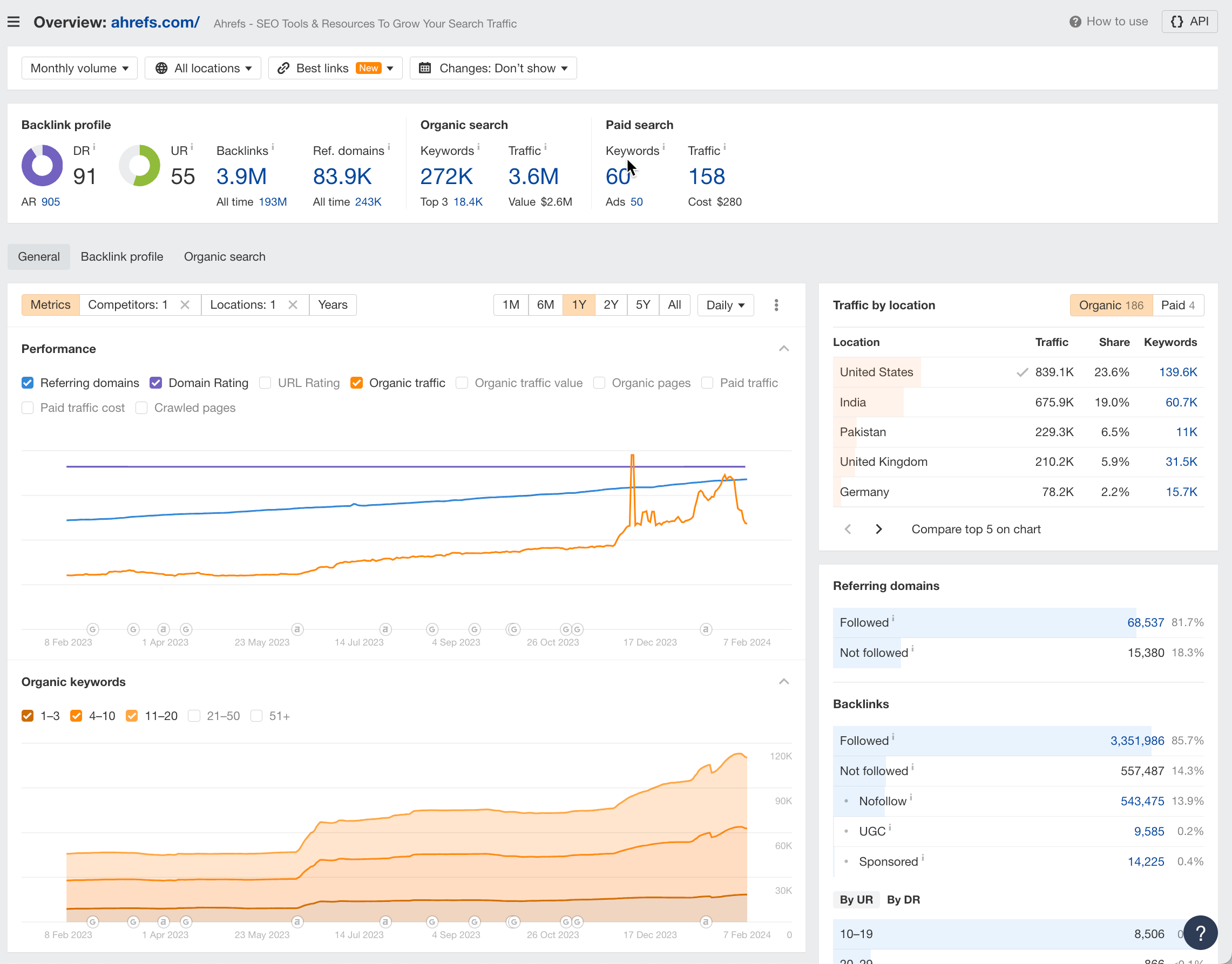Image resolution: width=1232 pixels, height=964 pixels.
Task: Open the navigation hamburger menu
Action: (13, 22)
